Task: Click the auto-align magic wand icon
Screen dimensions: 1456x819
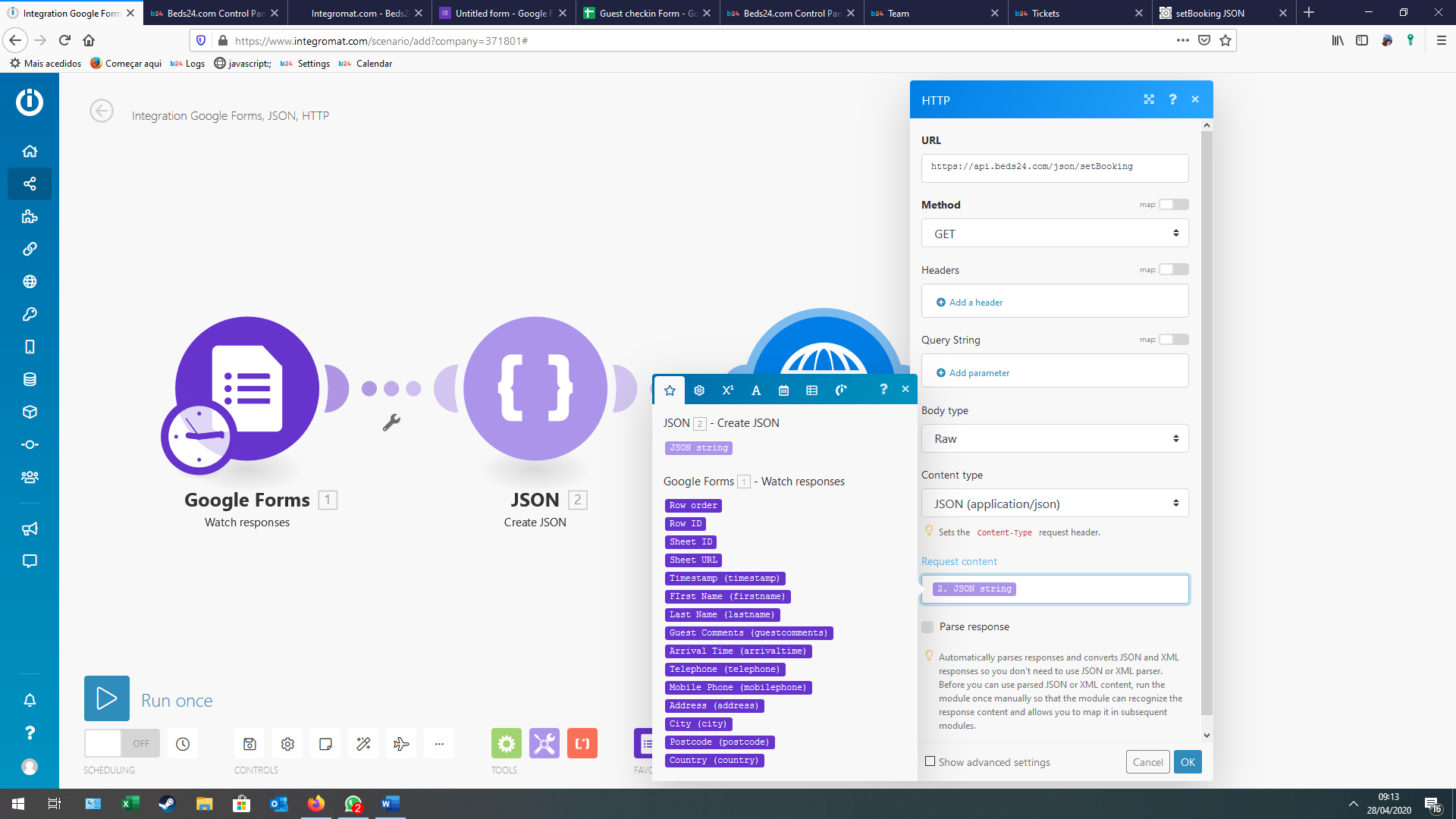Action: [363, 744]
